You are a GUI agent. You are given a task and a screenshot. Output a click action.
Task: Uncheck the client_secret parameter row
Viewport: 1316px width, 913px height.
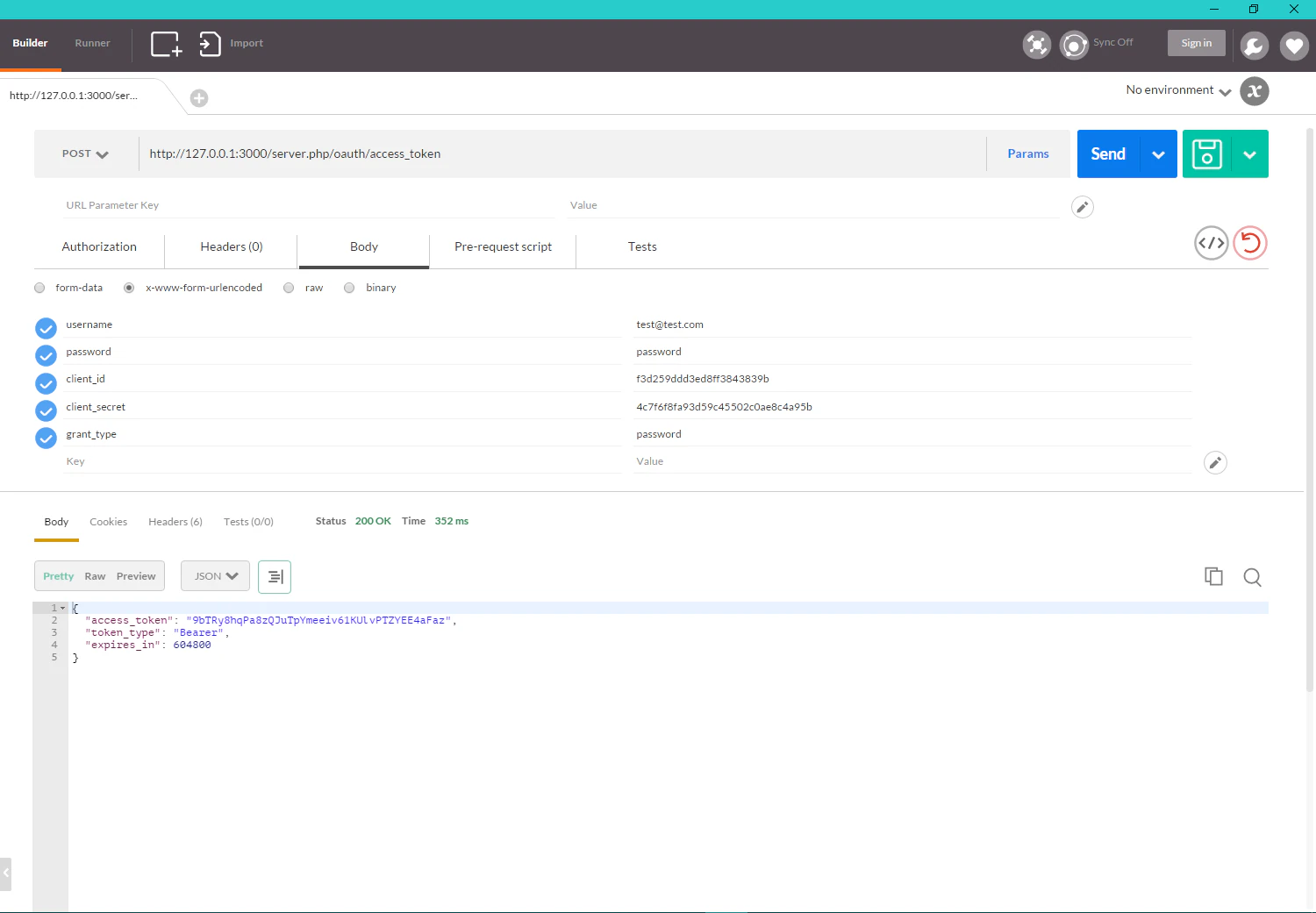tap(46, 410)
